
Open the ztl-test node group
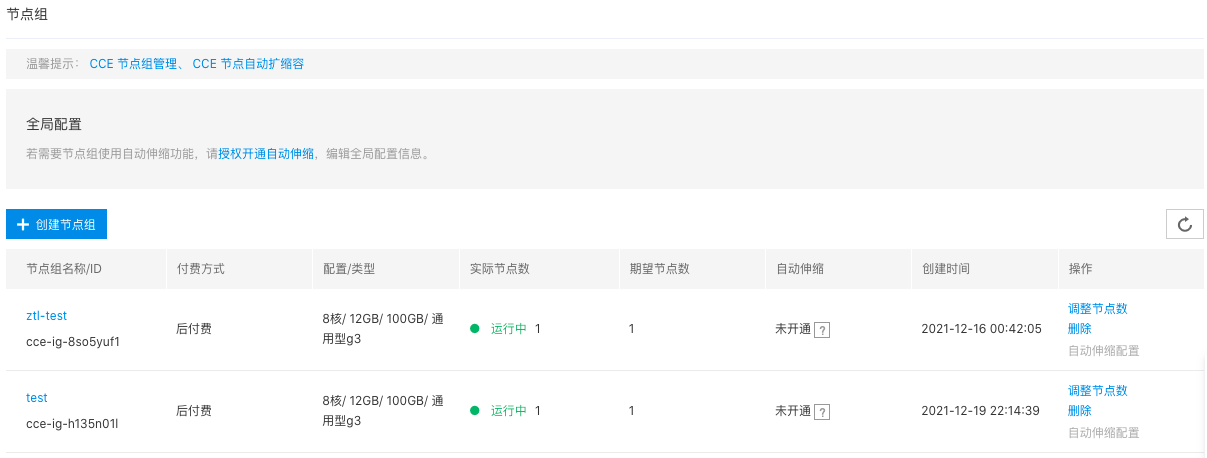point(46,316)
